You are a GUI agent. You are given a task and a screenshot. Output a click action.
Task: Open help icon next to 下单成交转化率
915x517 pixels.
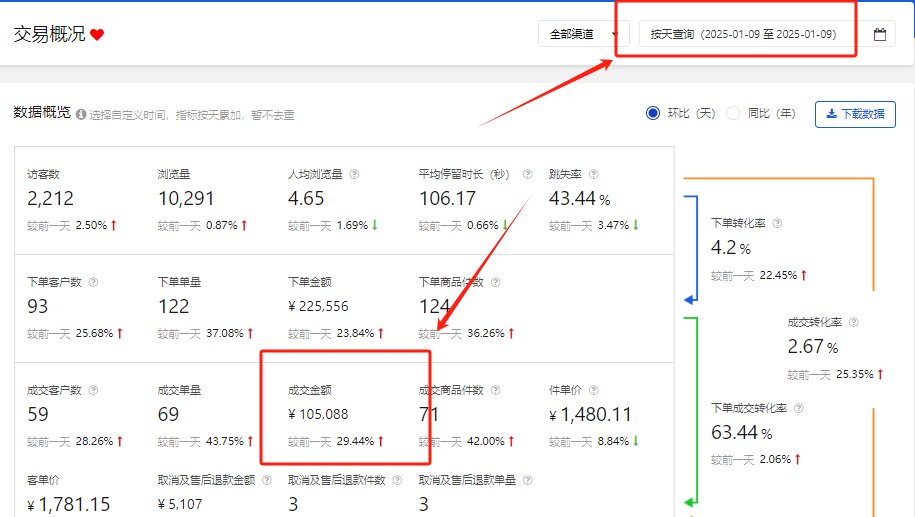799,408
